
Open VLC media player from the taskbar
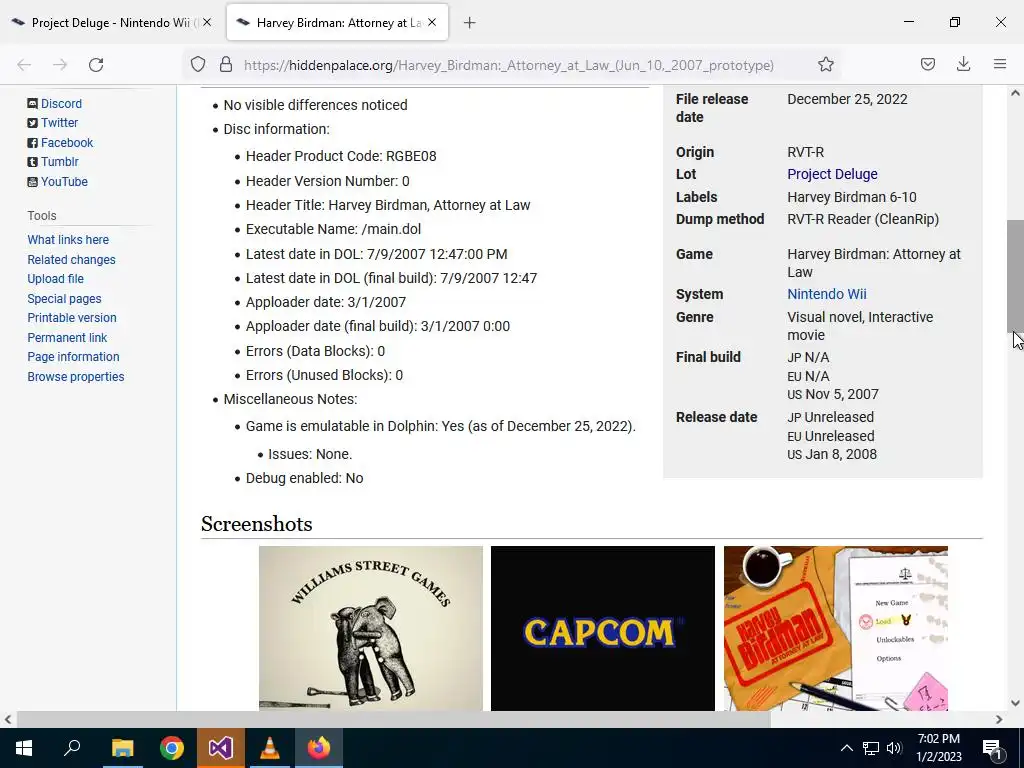point(270,748)
